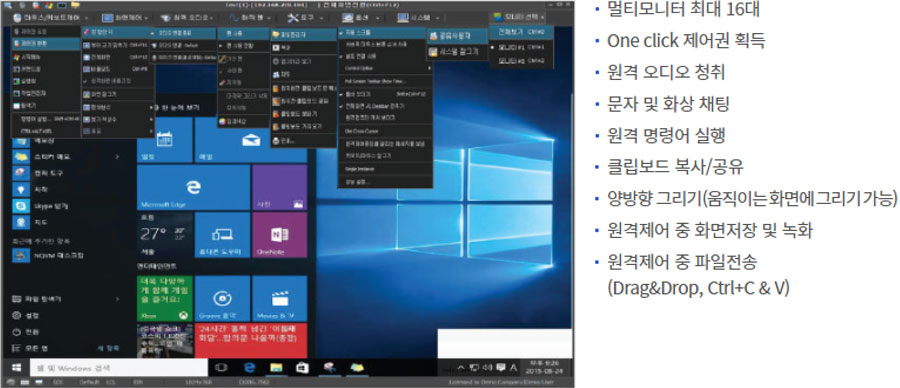Open the weather tile showing 27°
This screenshot has height=388, width=900.
165,235
